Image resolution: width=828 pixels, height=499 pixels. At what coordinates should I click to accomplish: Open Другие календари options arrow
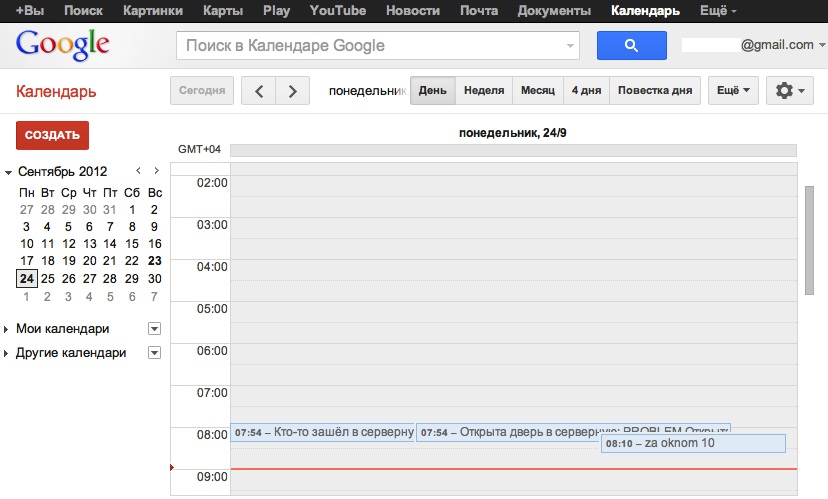(154, 353)
